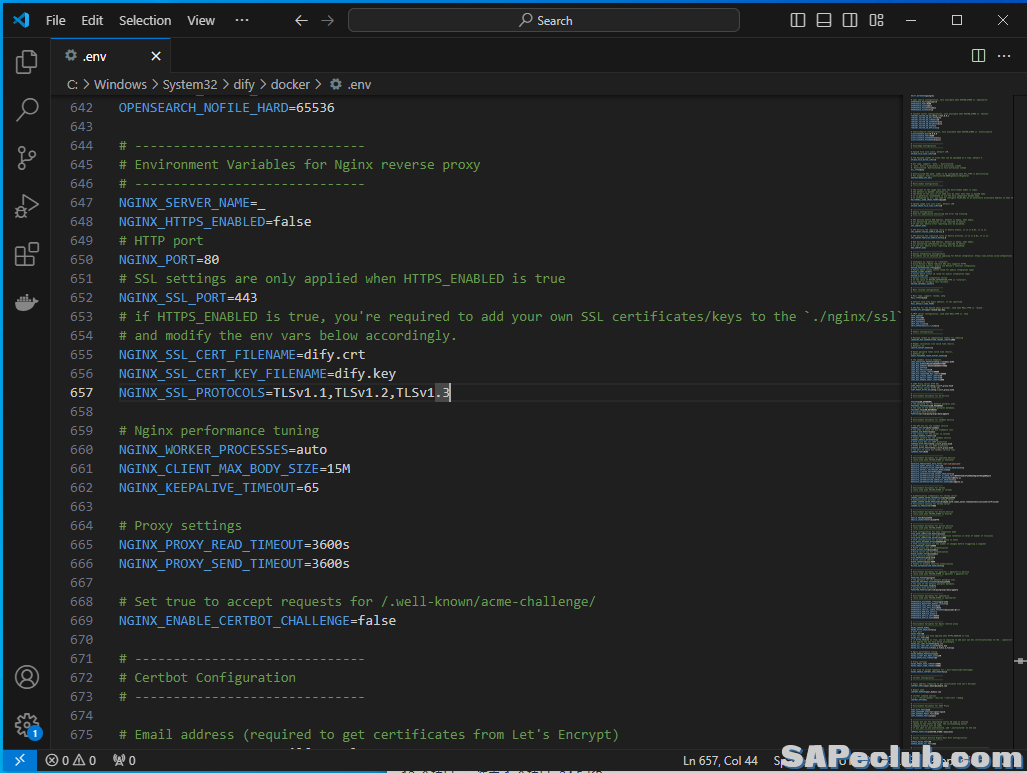Toggle the bottom panel visibility

point(824,20)
